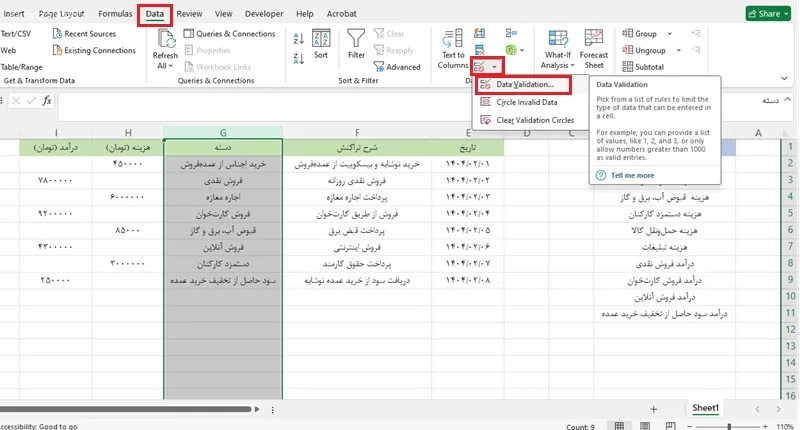Click the horizontal scrollbar thumb
The height and width of the screenshot is (430, 800).
(x=126, y=409)
